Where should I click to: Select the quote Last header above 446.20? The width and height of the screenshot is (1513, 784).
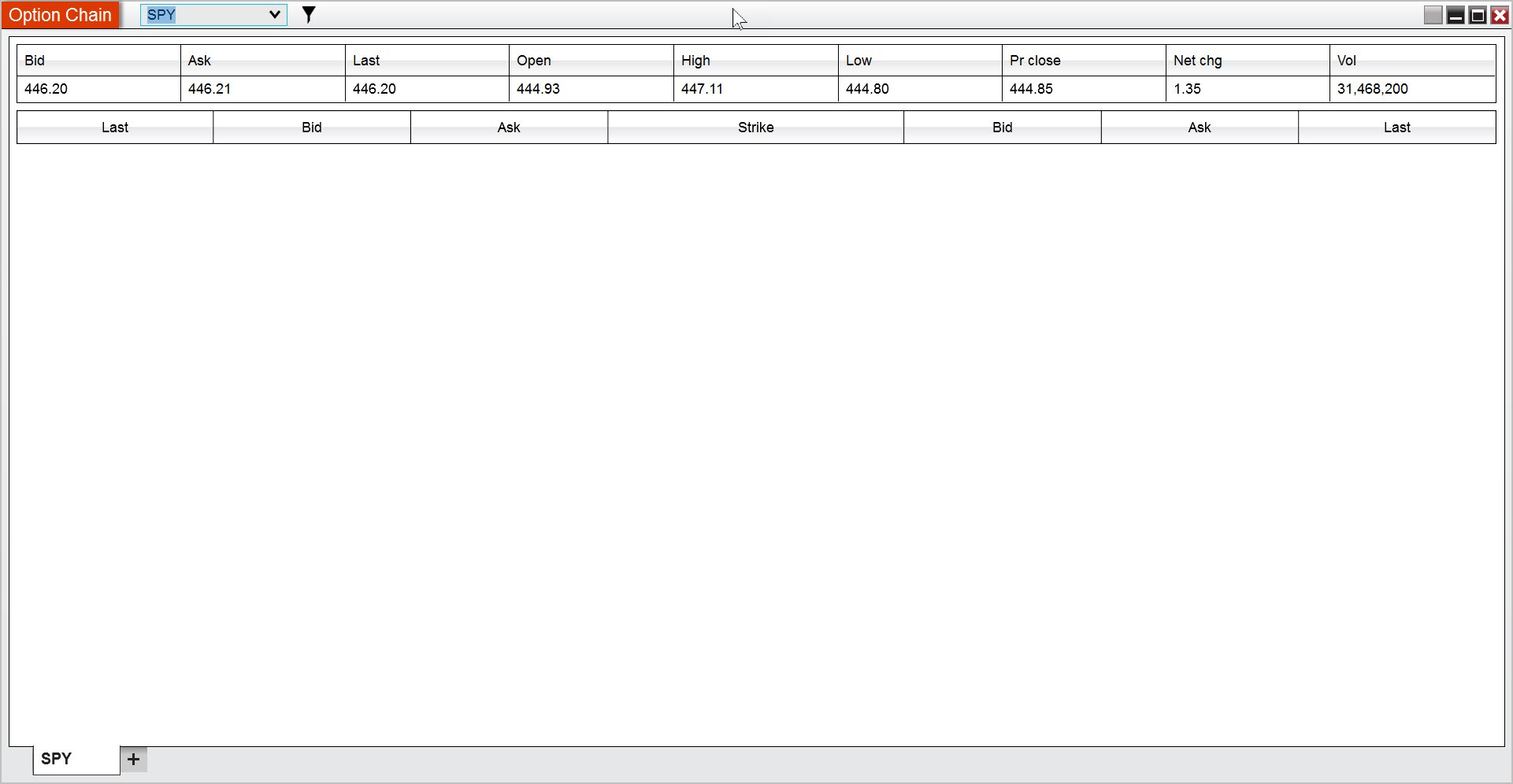click(427, 61)
